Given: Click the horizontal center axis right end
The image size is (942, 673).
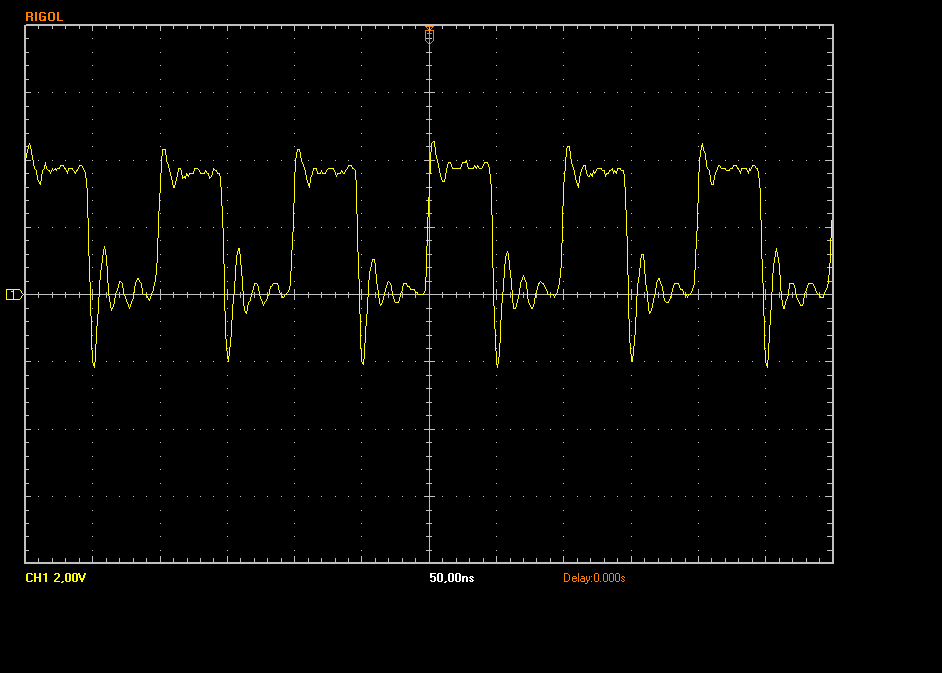Looking at the screenshot, I should pos(831,294).
